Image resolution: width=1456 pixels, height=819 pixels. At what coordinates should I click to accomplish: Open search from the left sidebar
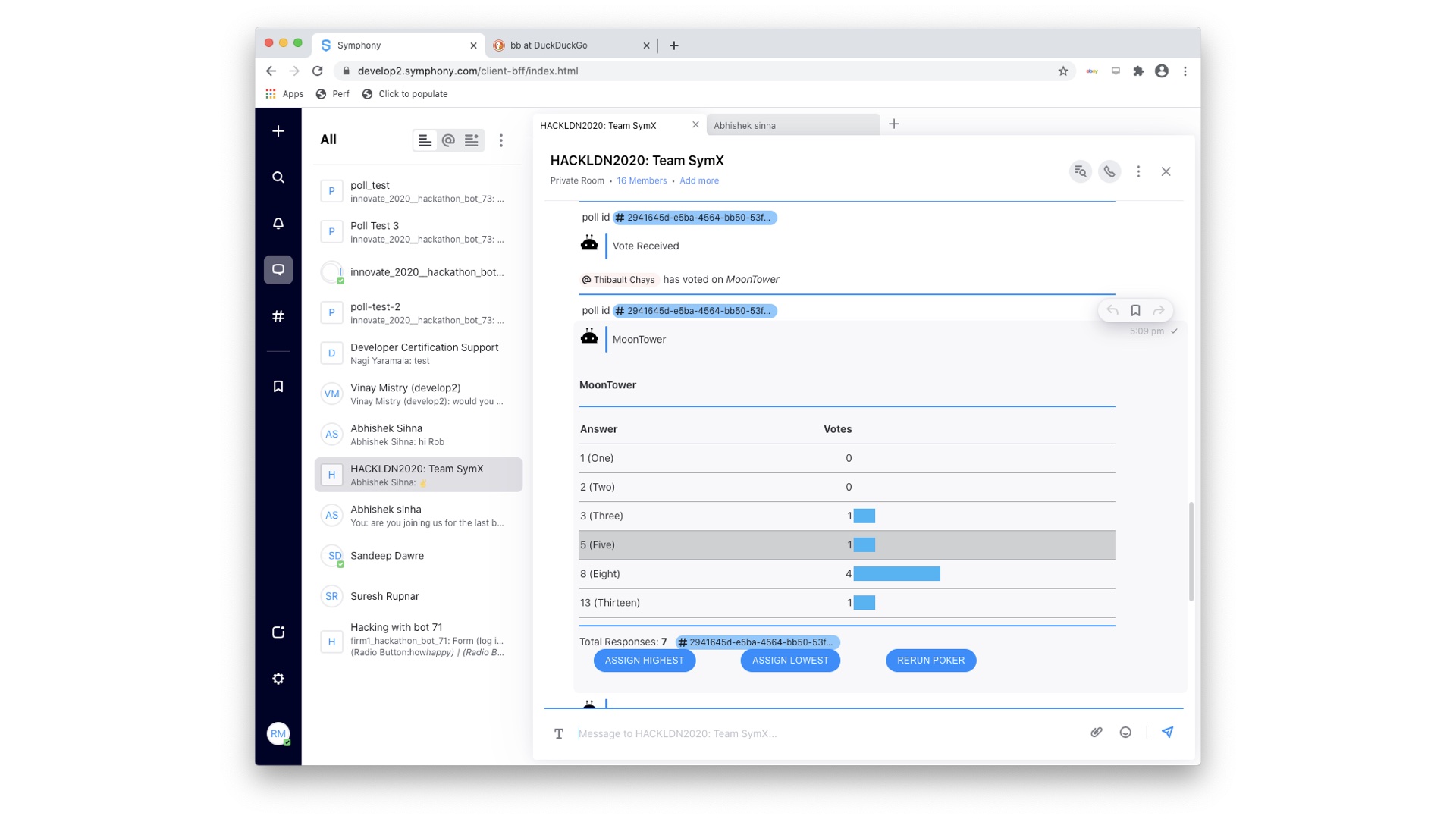pyautogui.click(x=278, y=177)
